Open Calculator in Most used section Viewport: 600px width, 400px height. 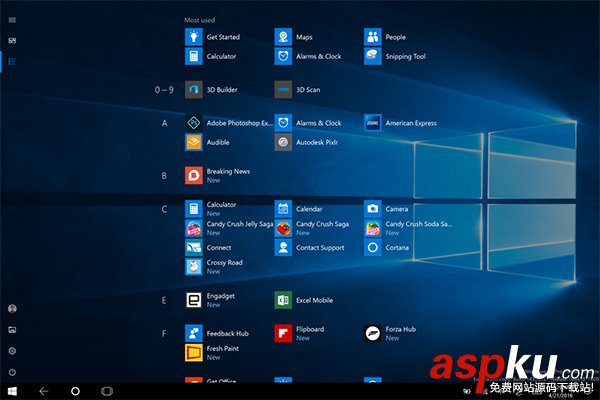pyautogui.click(x=194, y=56)
